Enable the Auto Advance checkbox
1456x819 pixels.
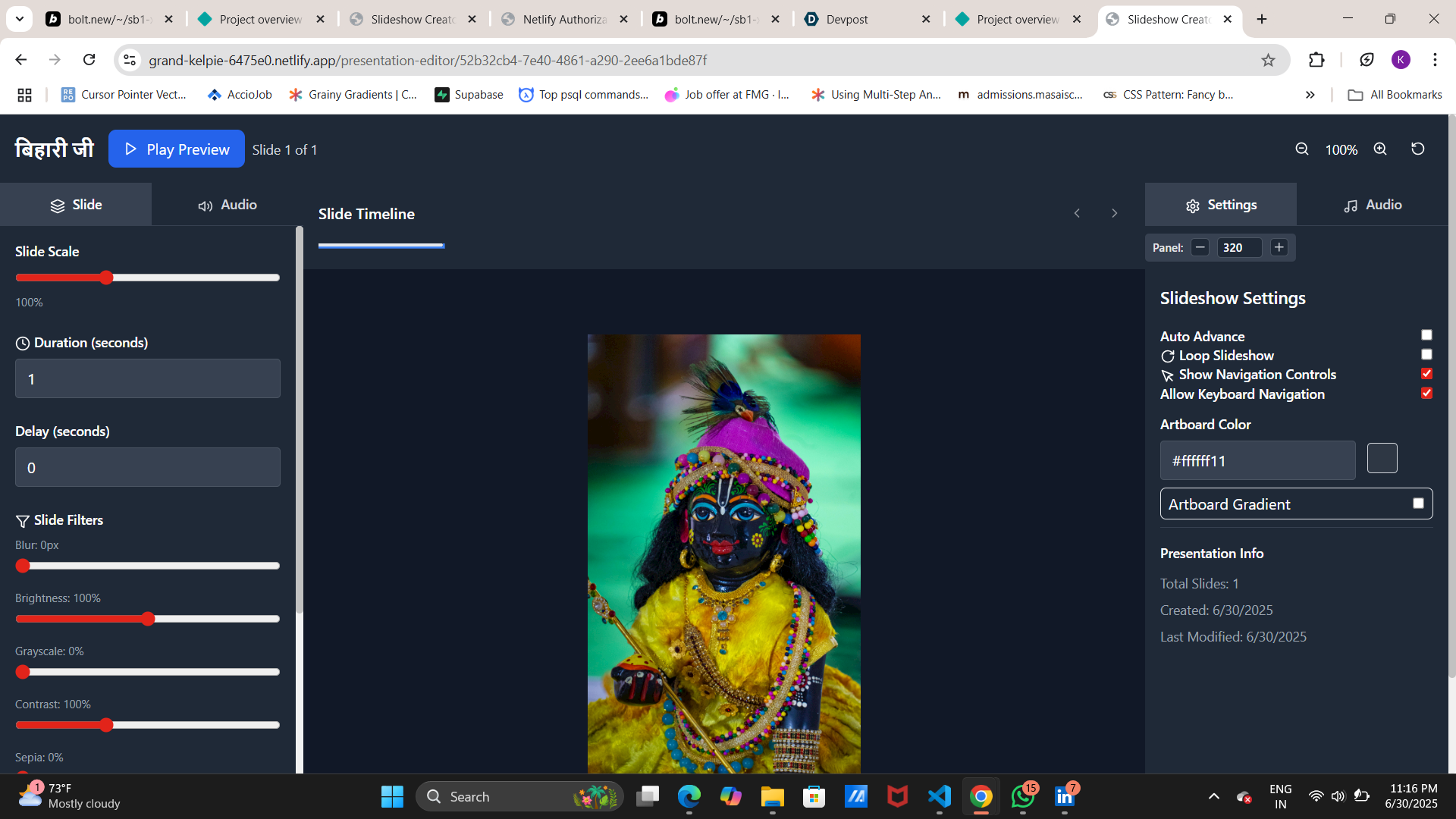(1426, 335)
